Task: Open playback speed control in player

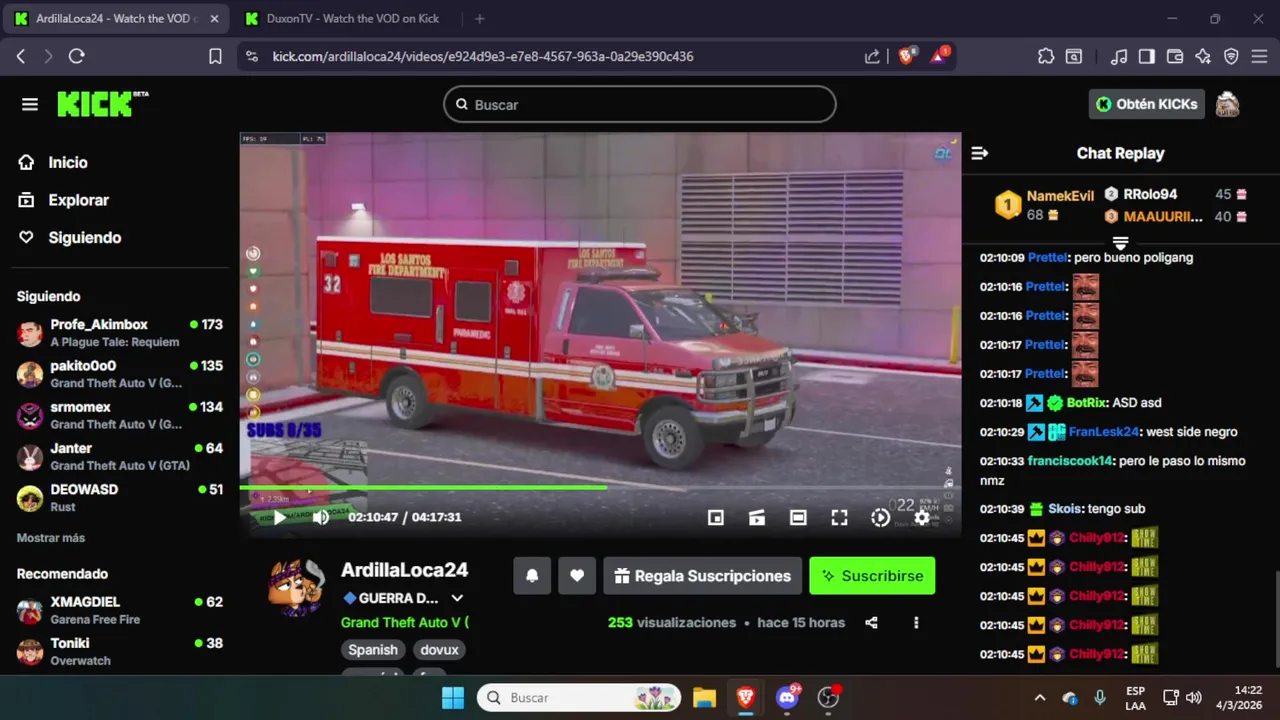Action: coord(880,517)
